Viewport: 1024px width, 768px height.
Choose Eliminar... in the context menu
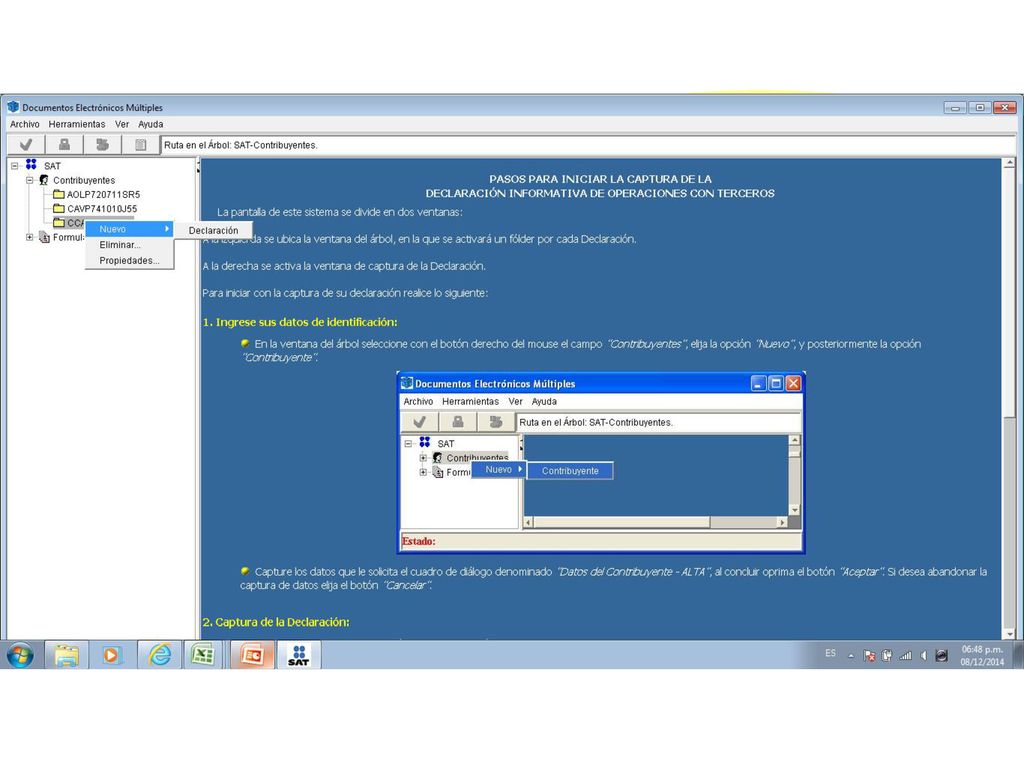point(129,245)
